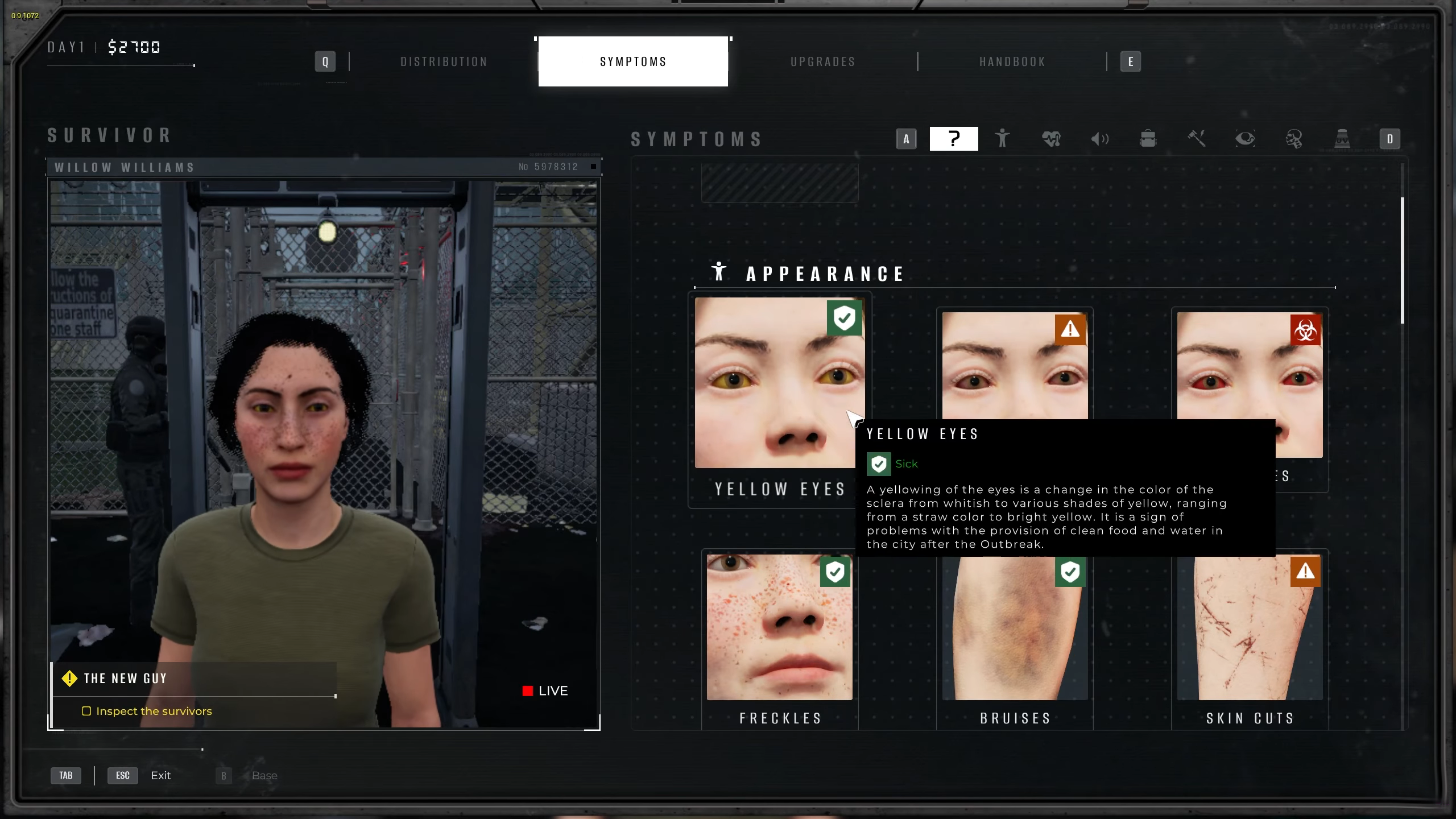Select the backpack belongings filter icon
The image size is (1456, 819).
(x=1148, y=139)
